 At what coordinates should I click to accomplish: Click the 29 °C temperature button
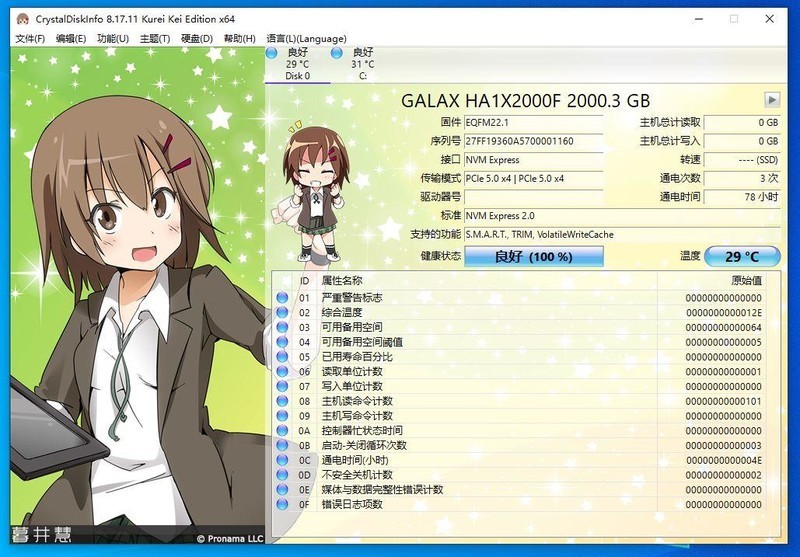(742, 257)
